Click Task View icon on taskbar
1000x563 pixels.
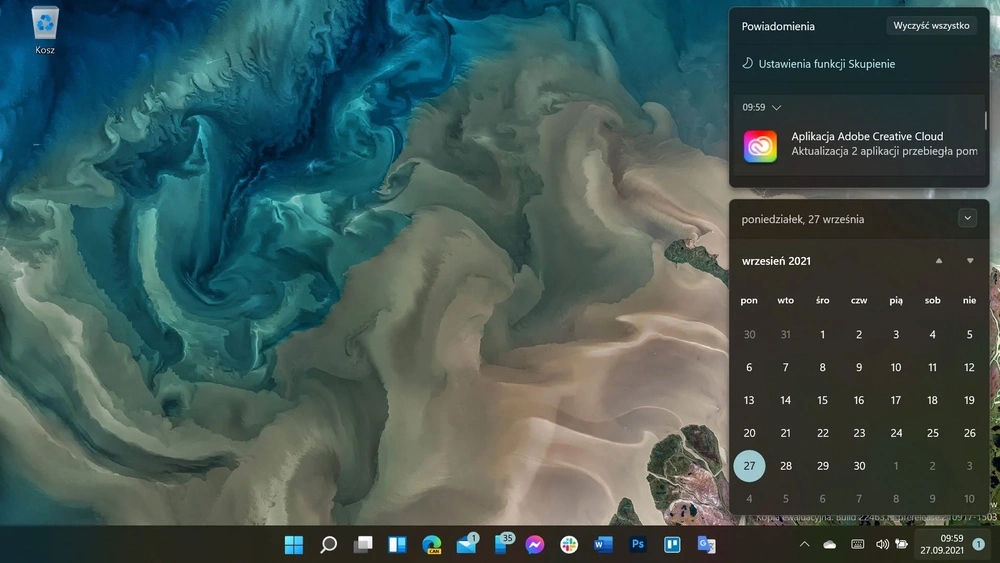click(x=363, y=545)
